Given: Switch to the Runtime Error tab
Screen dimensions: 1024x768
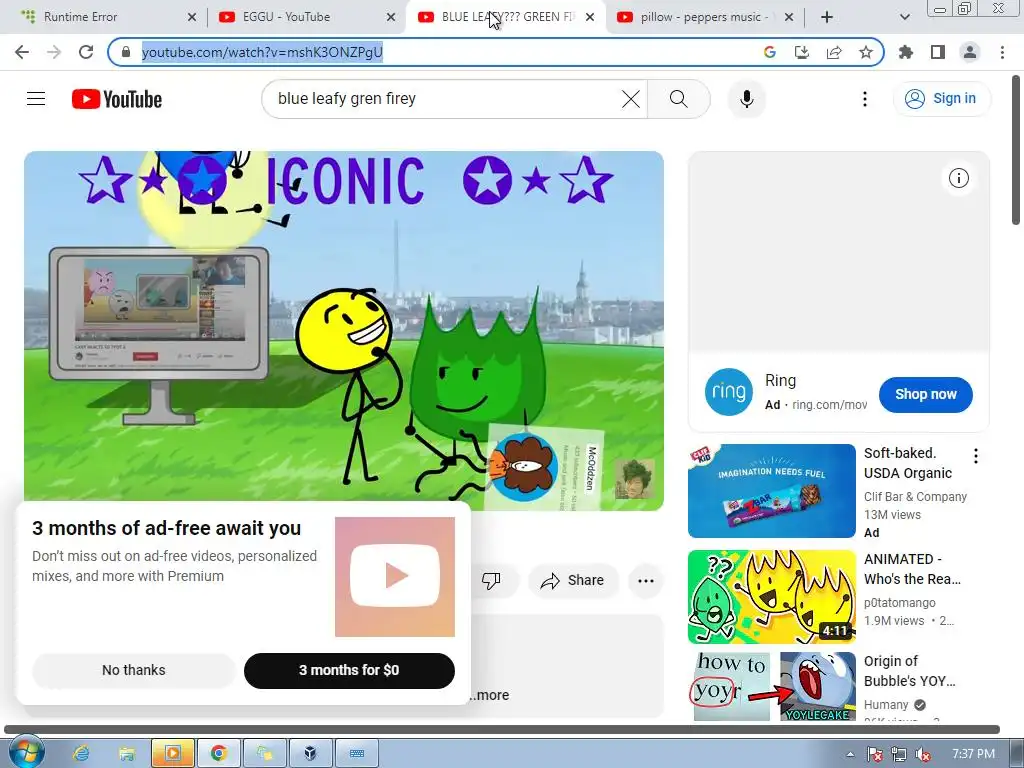Looking at the screenshot, I should [x=108, y=17].
